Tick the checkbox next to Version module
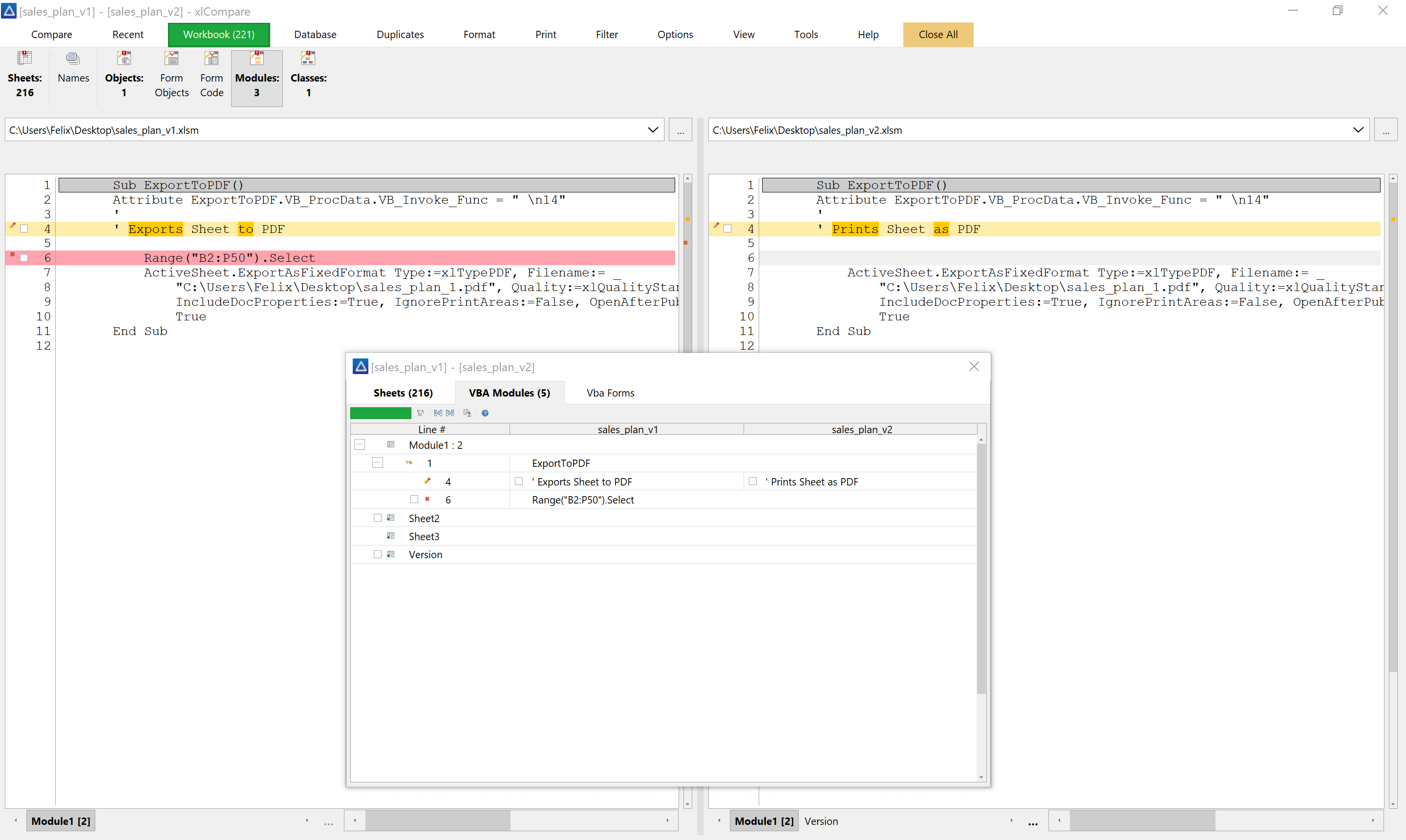The height and width of the screenshot is (840, 1406). (x=378, y=554)
